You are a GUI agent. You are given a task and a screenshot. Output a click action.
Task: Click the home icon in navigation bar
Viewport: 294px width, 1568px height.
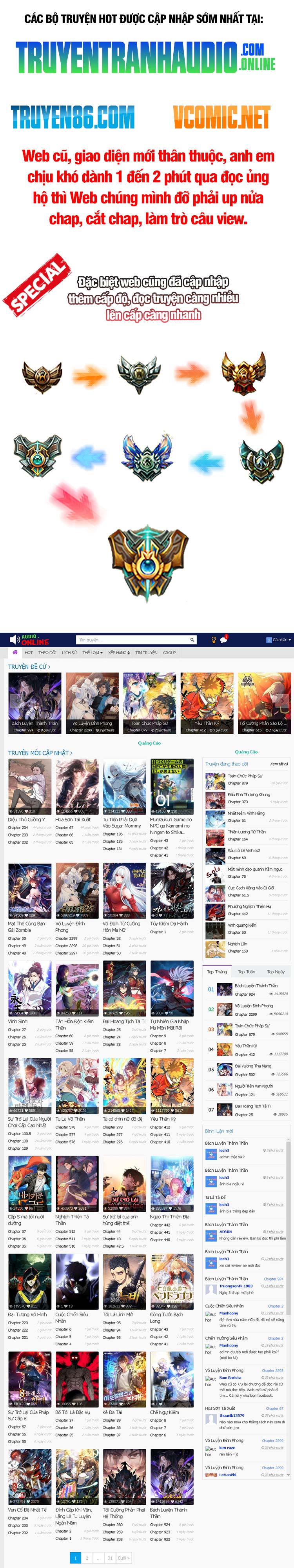(x=15, y=652)
